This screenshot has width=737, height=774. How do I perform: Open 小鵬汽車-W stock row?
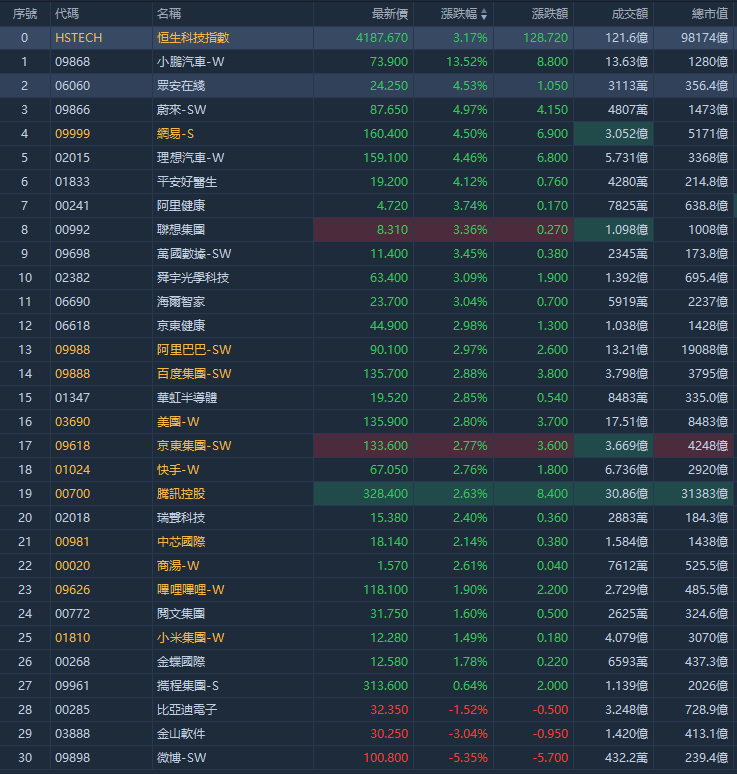point(368,62)
